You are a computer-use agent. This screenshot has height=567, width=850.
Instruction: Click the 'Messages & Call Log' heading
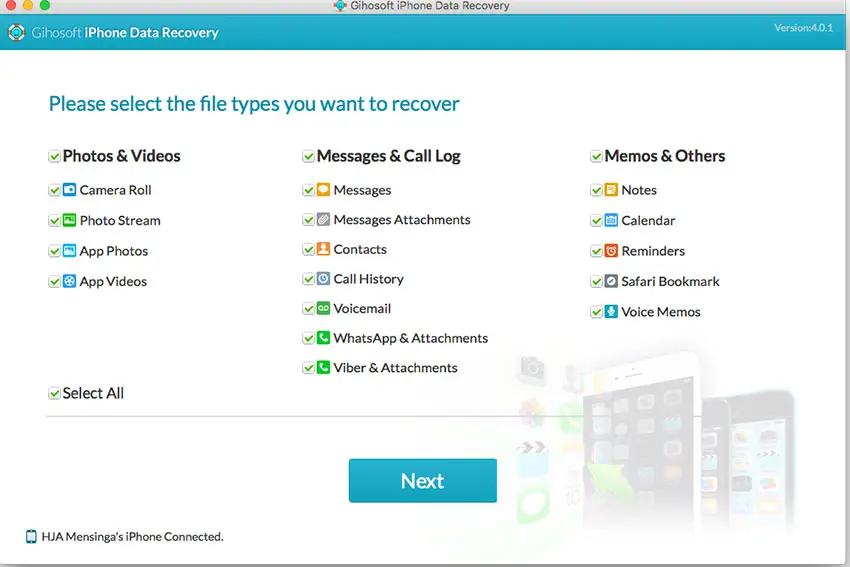click(389, 156)
